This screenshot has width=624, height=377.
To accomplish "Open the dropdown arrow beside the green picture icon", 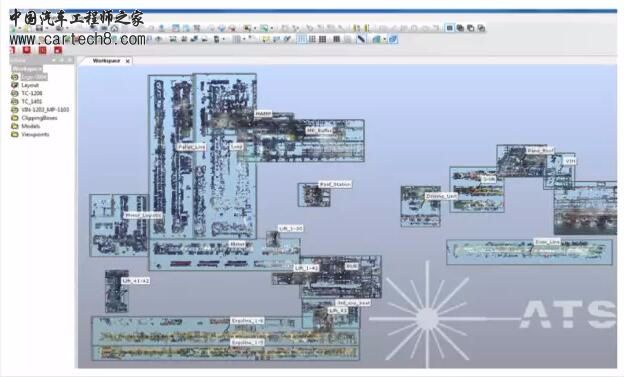I will pyautogui.click(x=272, y=28).
